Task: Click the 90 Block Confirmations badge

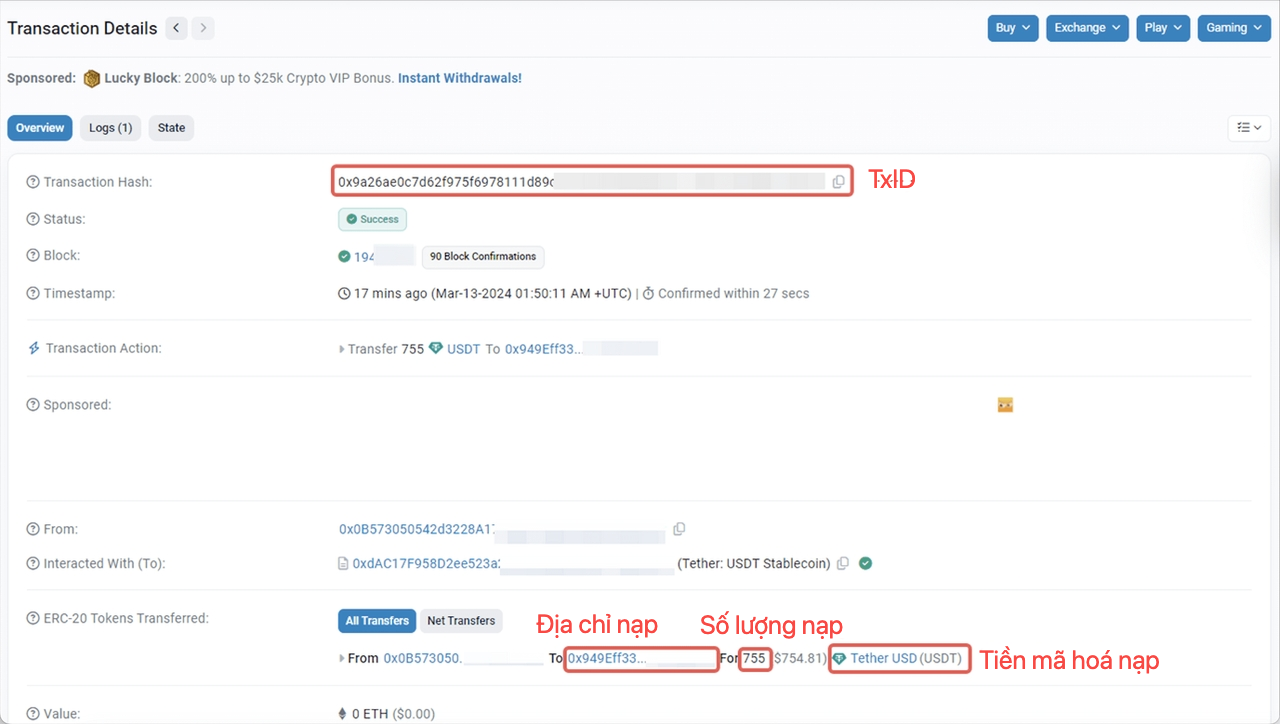Action: [x=483, y=257]
